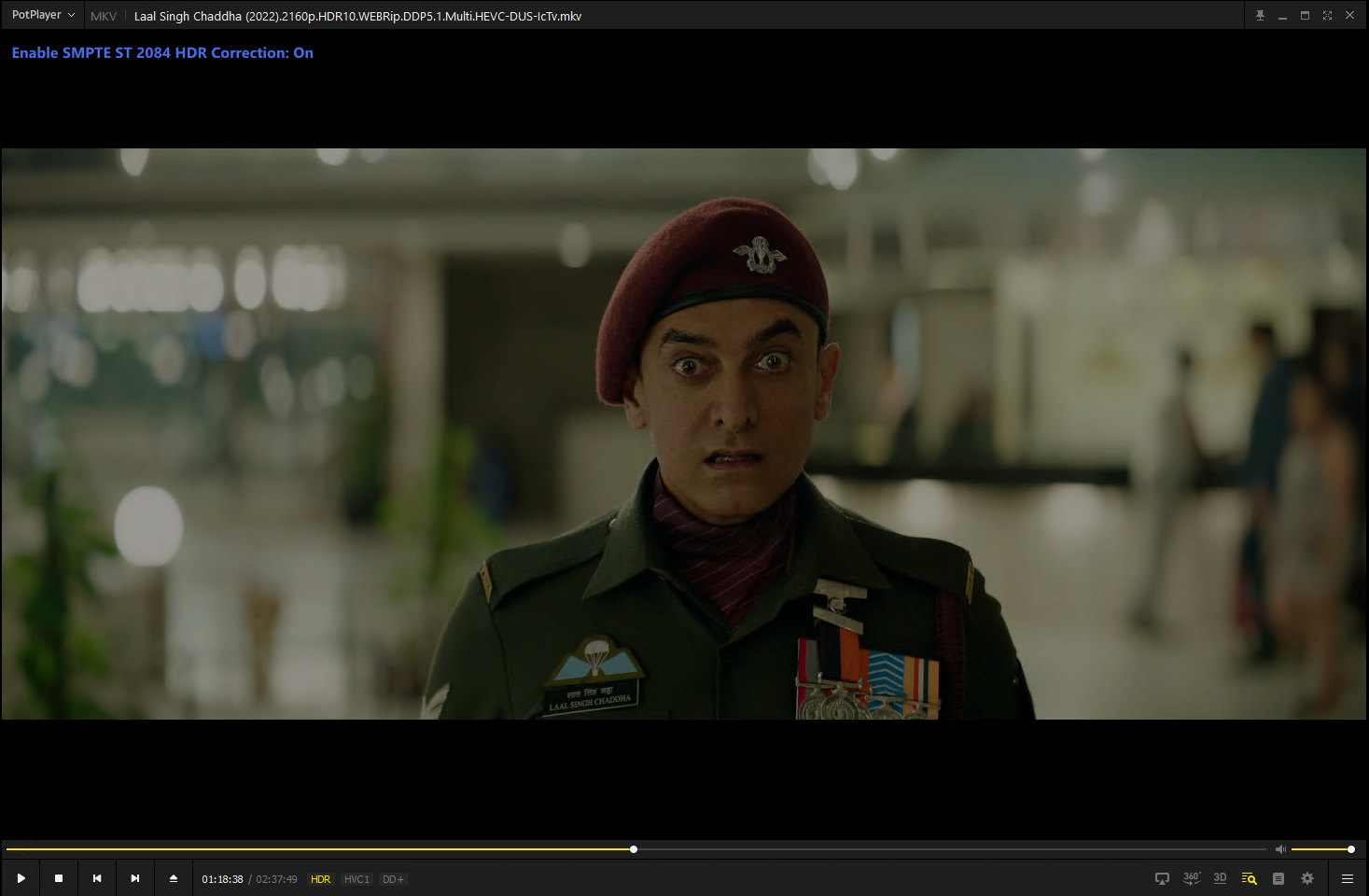
Task: Click the total duration 02:37:49
Action: click(x=276, y=879)
